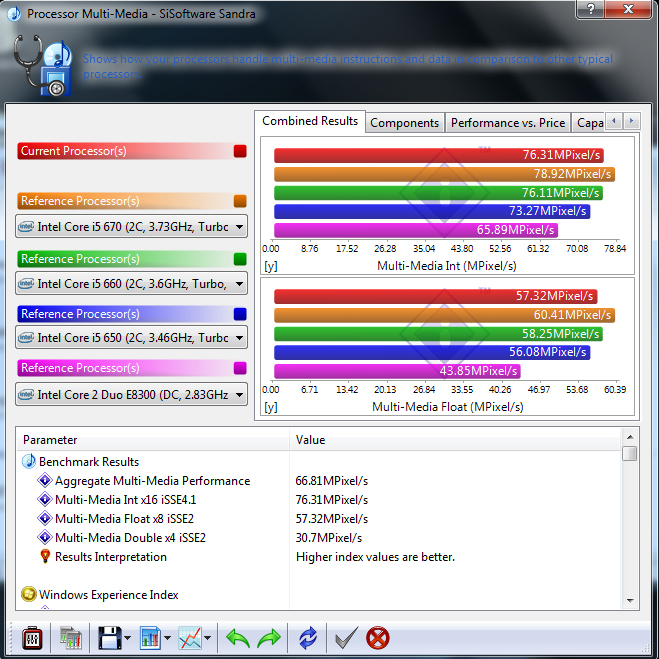Open the save icon dropdown arrow

127,638
